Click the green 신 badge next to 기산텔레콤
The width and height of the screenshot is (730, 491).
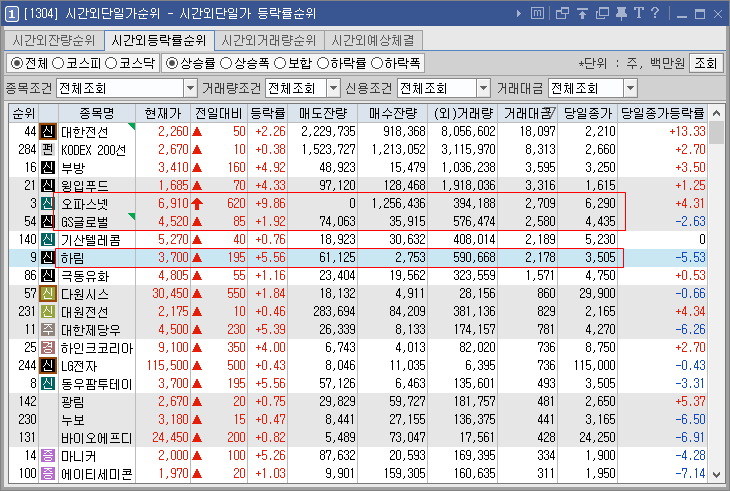(48, 240)
